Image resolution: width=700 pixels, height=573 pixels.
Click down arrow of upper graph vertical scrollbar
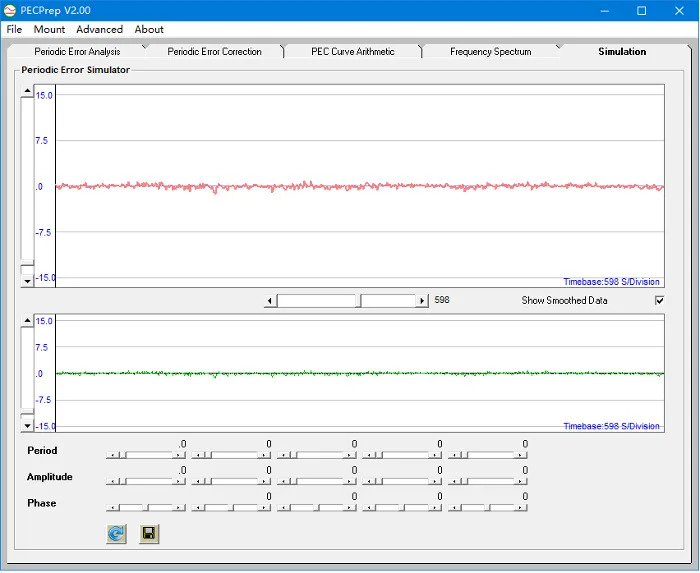point(28,282)
